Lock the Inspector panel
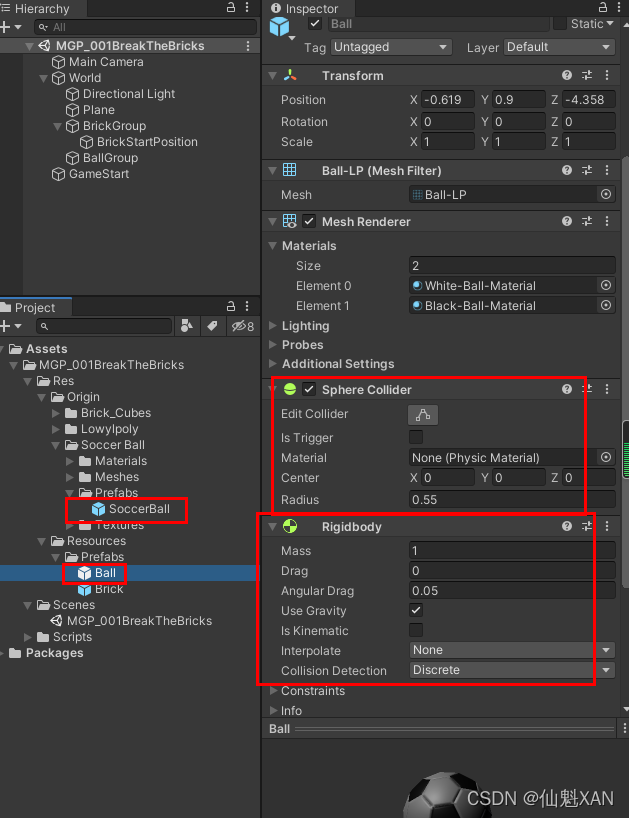Screen dimensions: 629x818 602,7
